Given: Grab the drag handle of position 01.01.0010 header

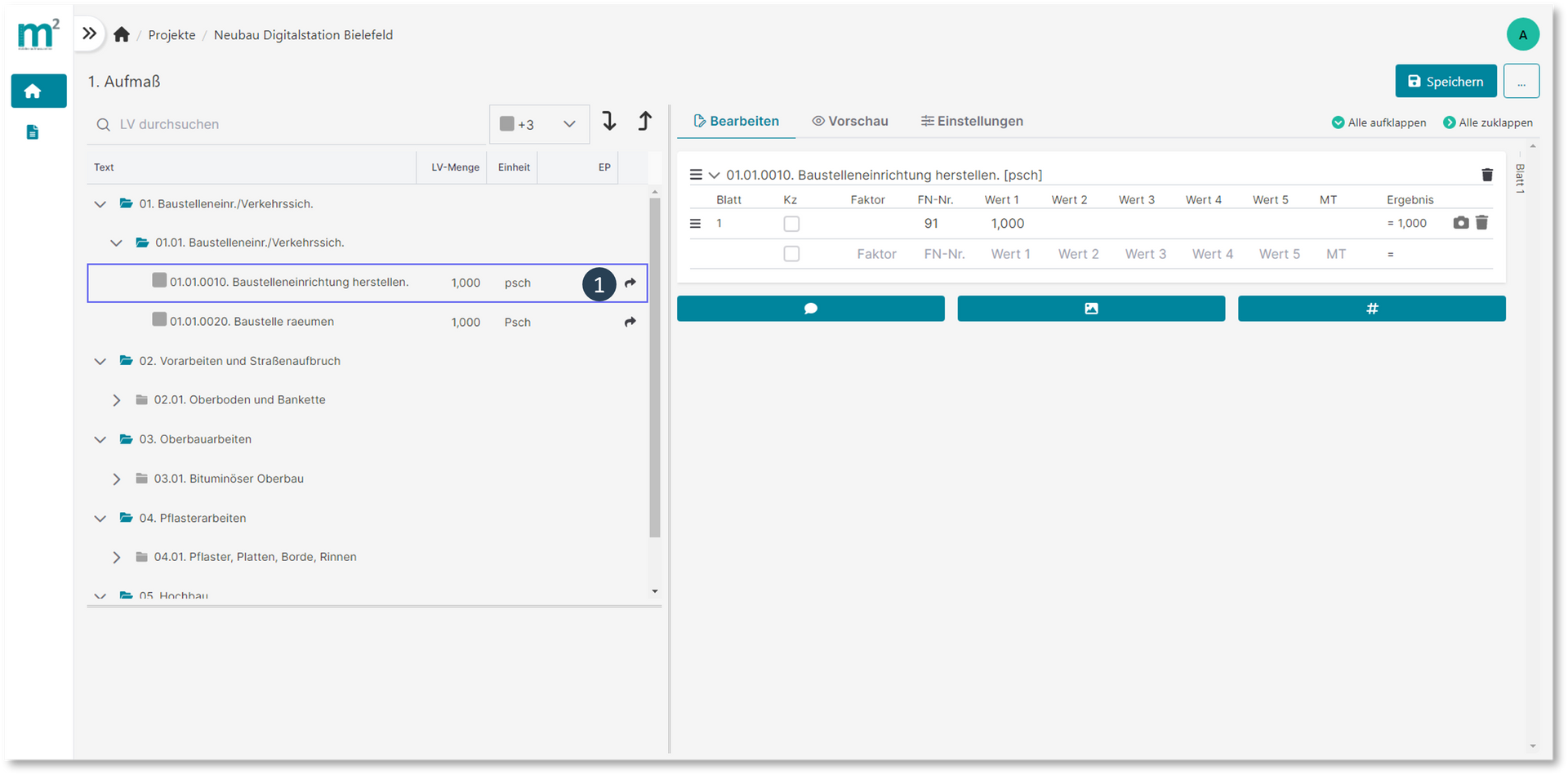Looking at the screenshot, I should (x=696, y=175).
